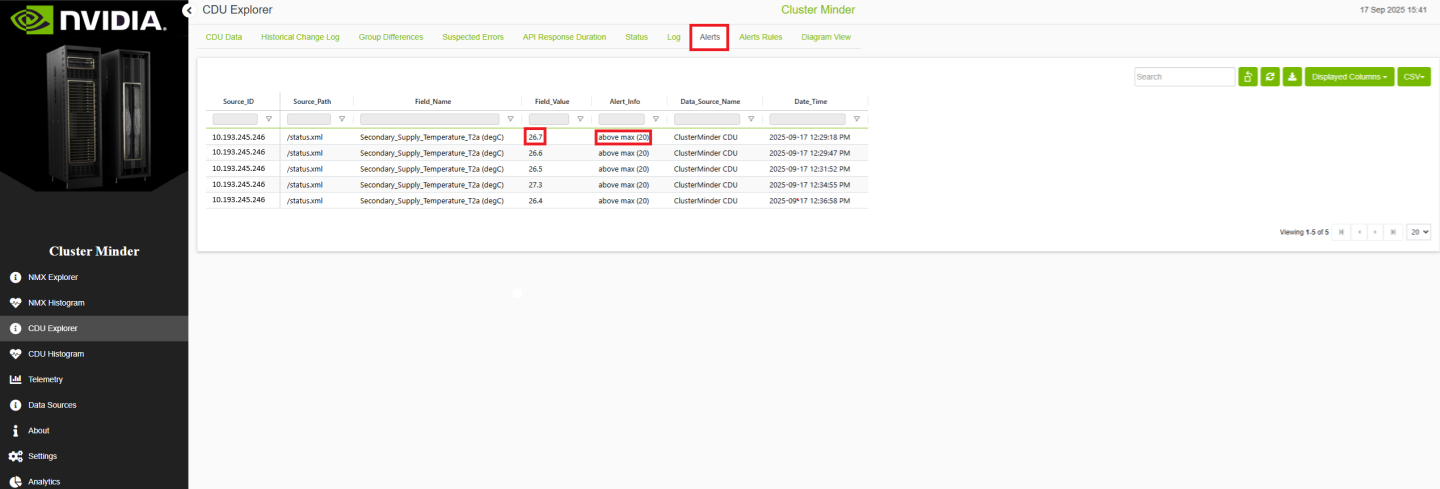Switch to the Alerts Rules tab
Screen dimensions: 1440x489
pos(760,37)
